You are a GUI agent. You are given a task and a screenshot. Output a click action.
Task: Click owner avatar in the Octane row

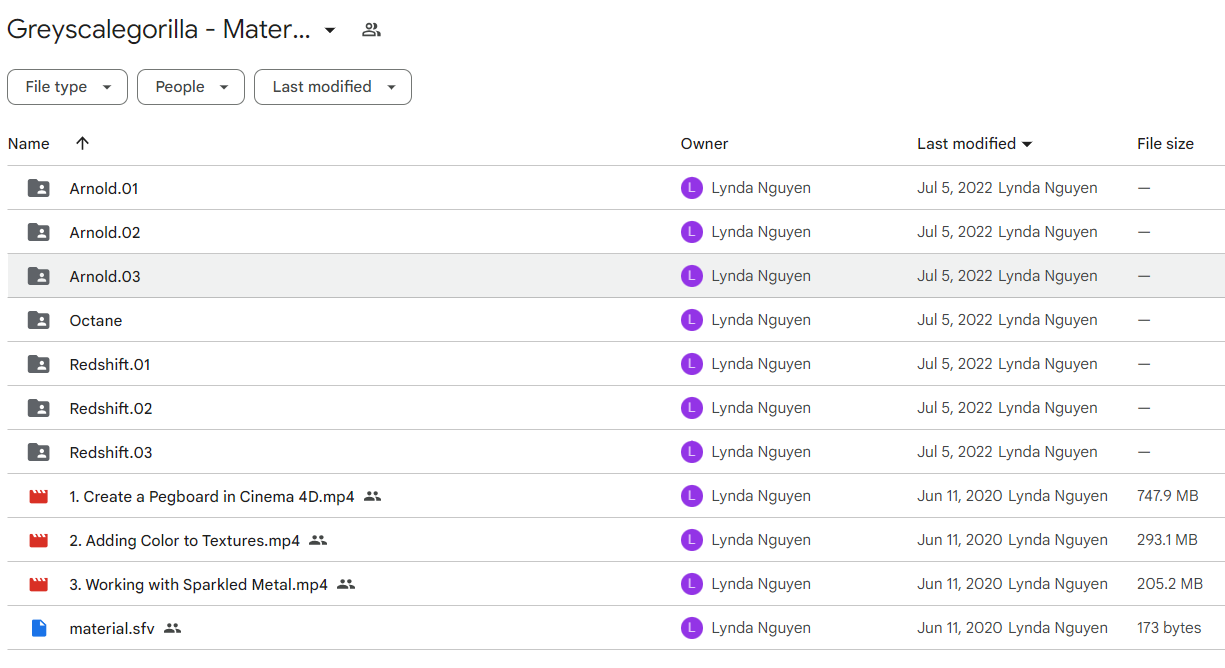(x=692, y=320)
